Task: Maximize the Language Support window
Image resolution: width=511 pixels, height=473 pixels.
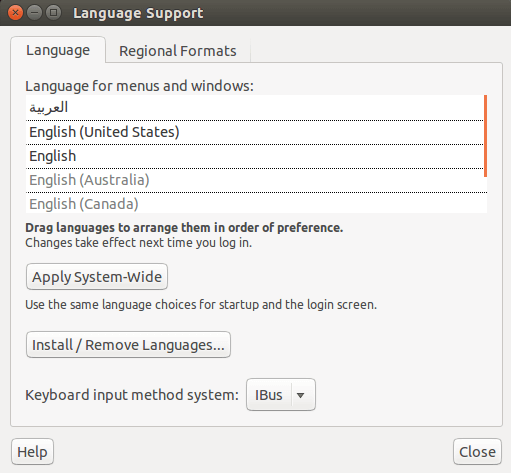Action: click(x=53, y=13)
